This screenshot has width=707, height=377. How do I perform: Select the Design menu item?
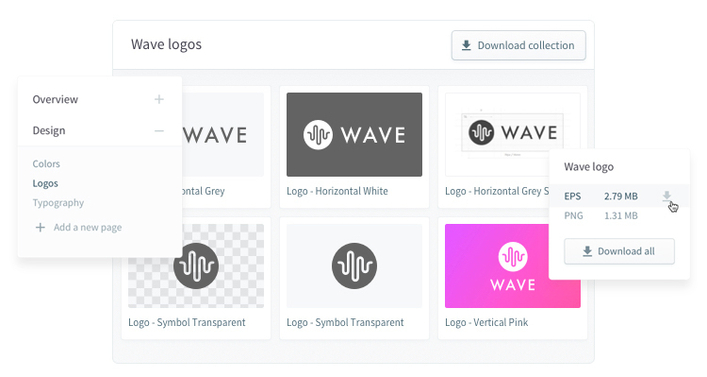click(49, 131)
